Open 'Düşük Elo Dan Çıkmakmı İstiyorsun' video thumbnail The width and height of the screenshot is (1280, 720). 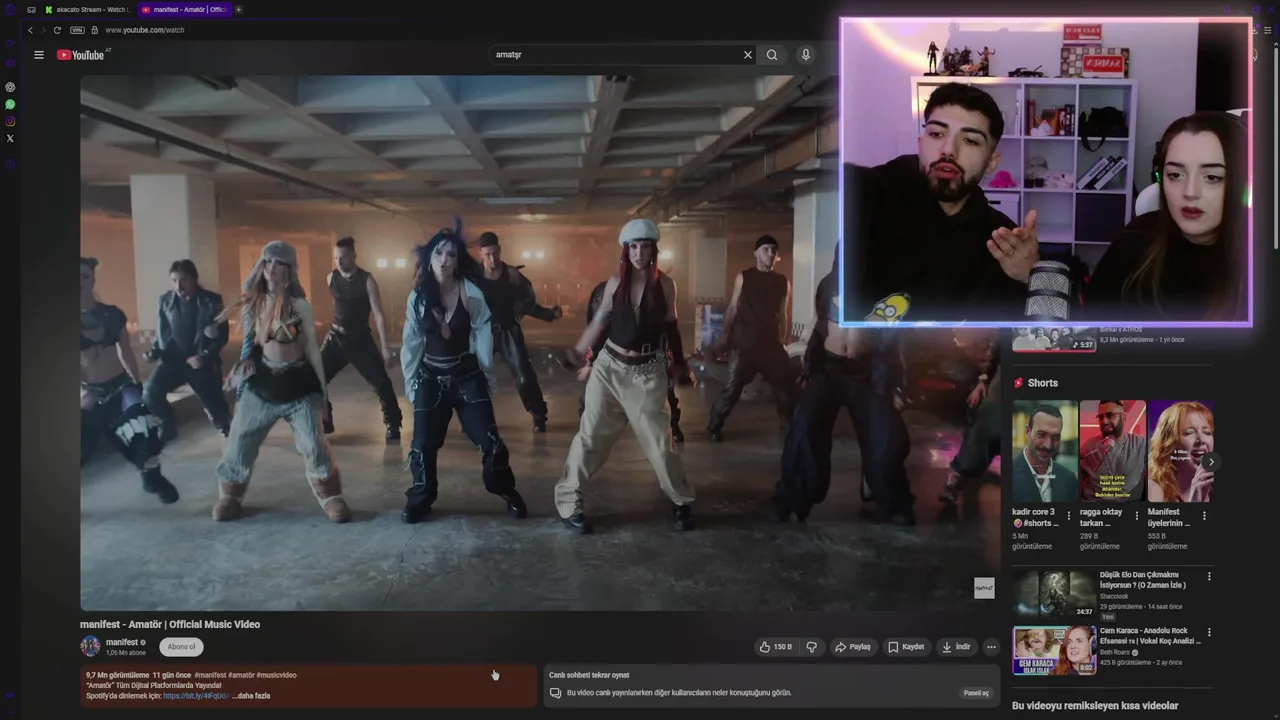pos(1054,593)
